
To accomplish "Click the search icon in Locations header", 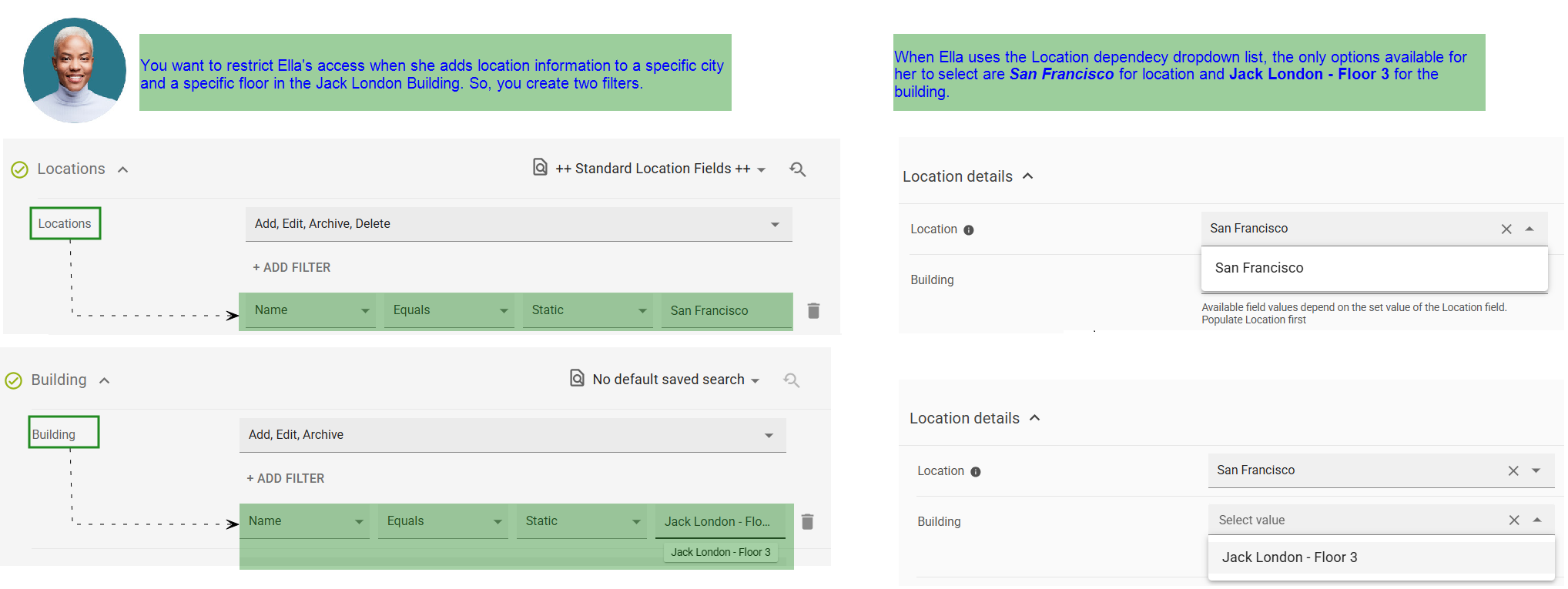I will 797,169.
